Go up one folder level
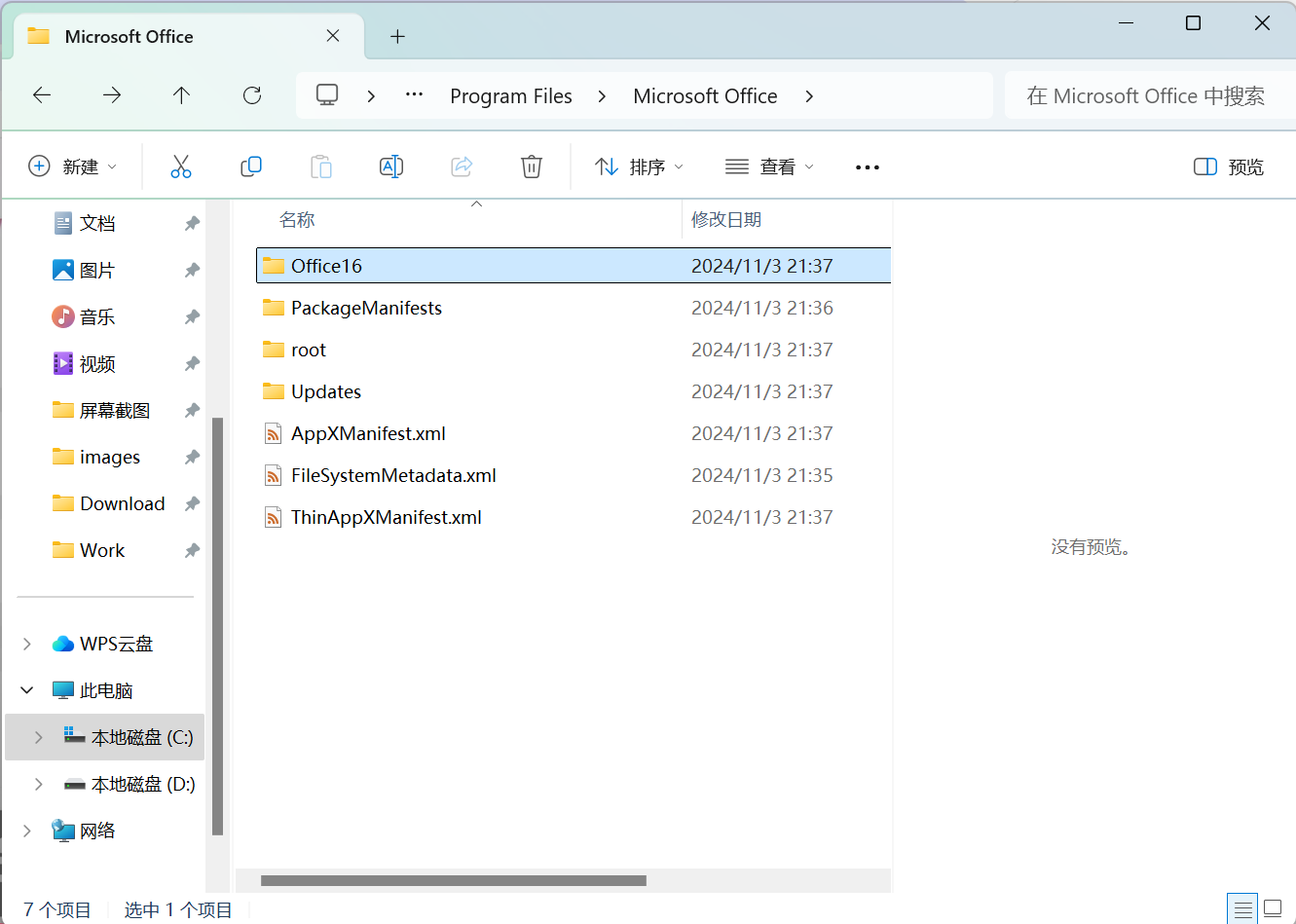 pyautogui.click(x=181, y=95)
